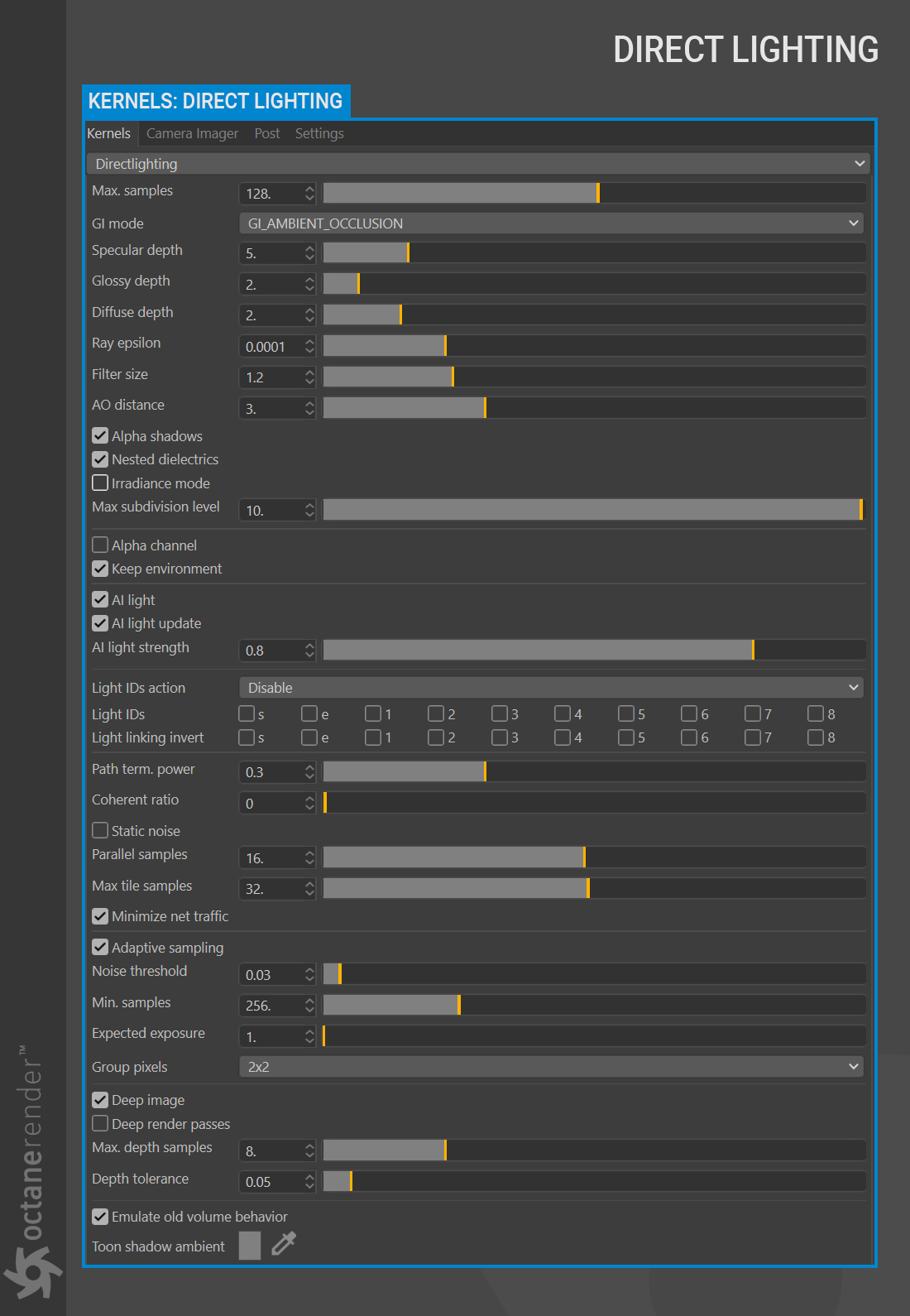The width and height of the screenshot is (910, 1316).
Task: Click the AI light strength slider
Action: (x=594, y=650)
